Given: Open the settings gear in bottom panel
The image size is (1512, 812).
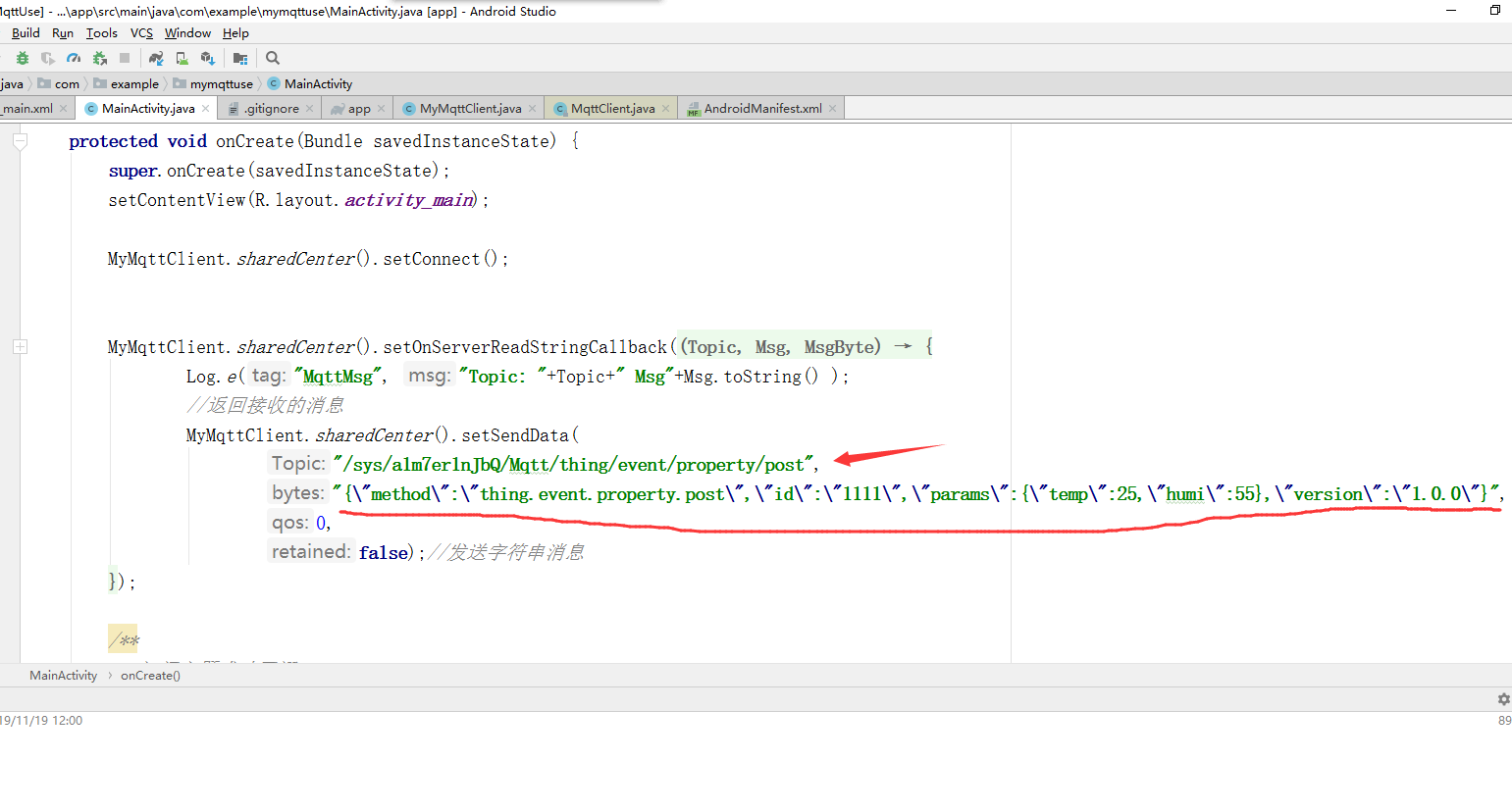Looking at the screenshot, I should coord(1503,699).
